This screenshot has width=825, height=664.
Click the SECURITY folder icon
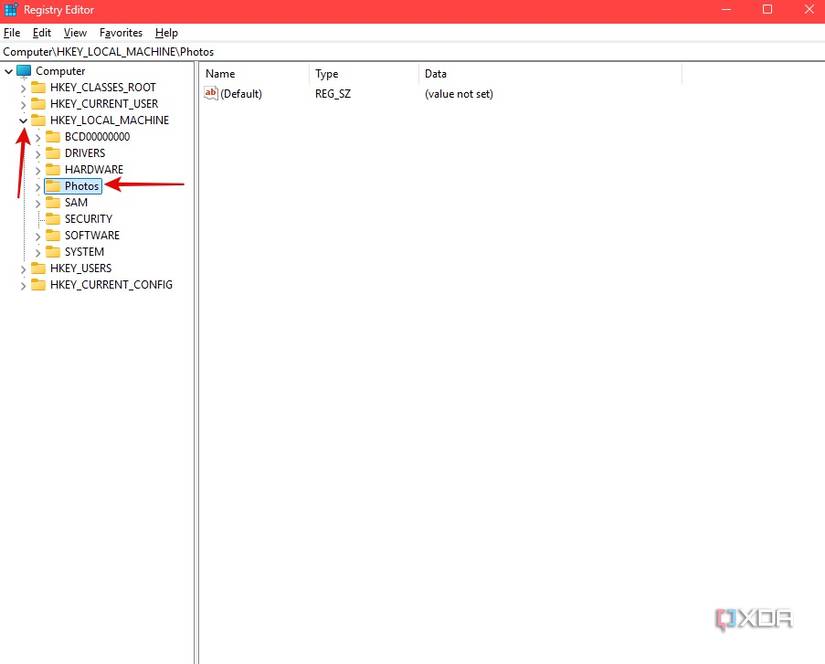tap(53, 219)
